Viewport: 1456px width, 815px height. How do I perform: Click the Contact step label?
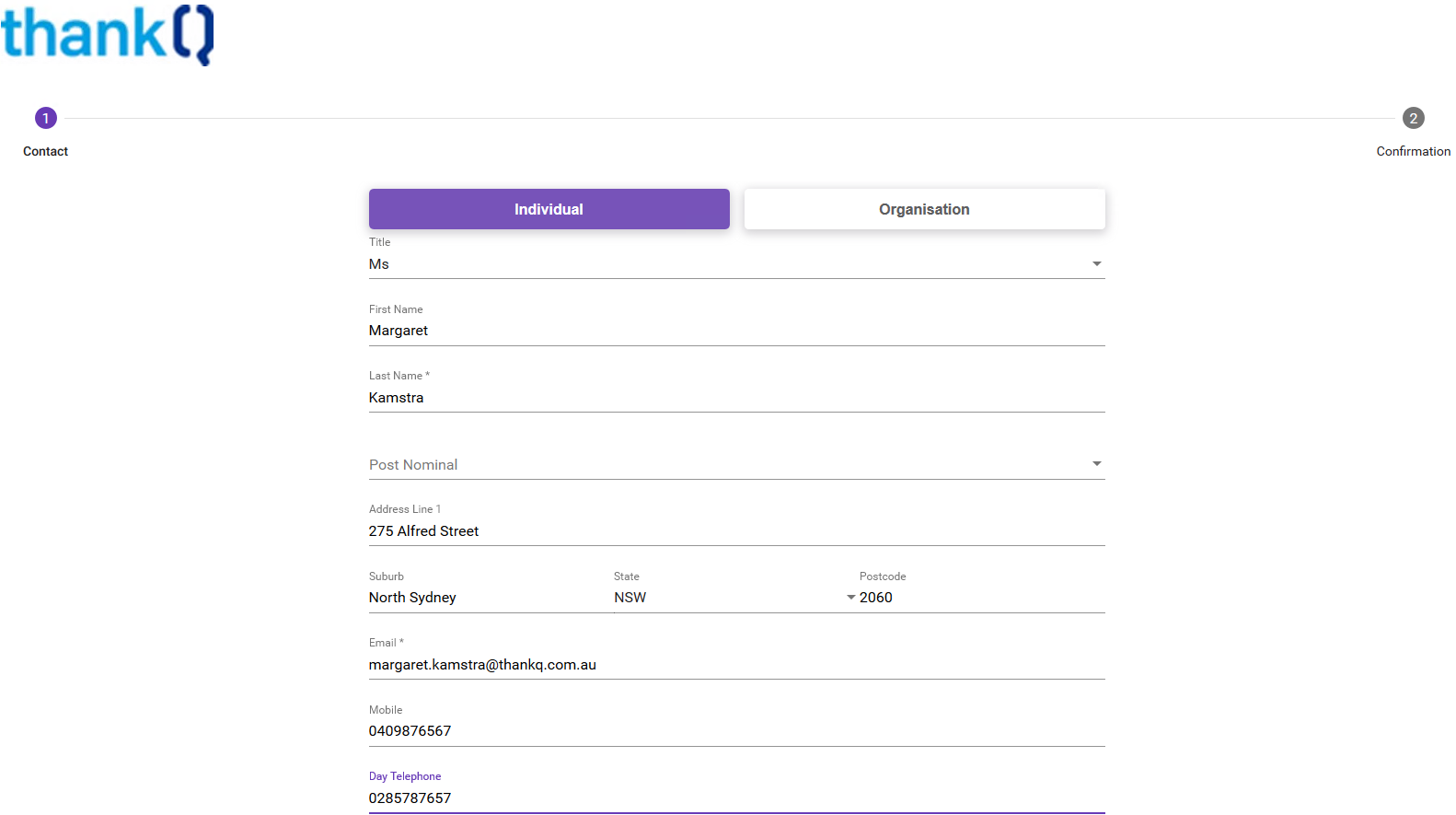tap(46, 151)
